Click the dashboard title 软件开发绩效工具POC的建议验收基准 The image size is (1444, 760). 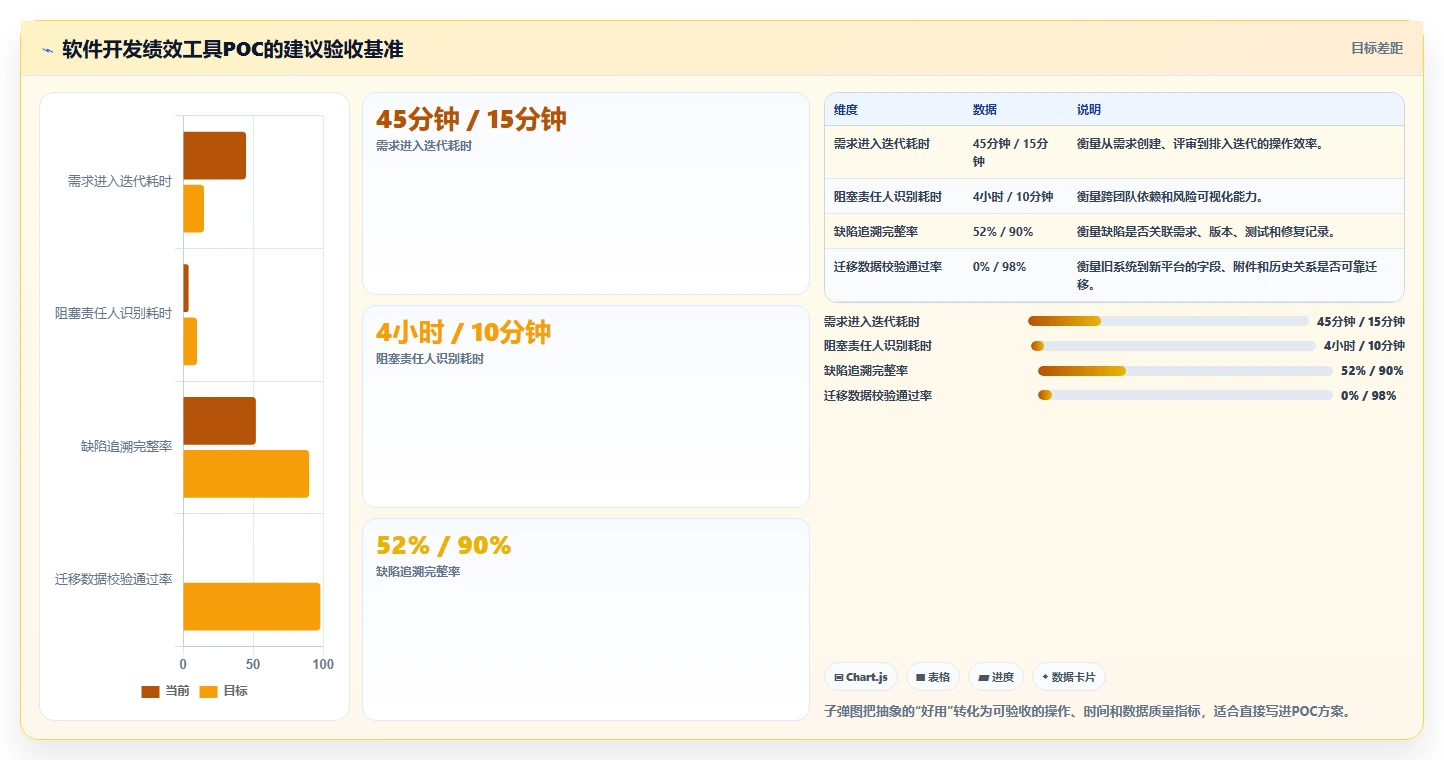233,49
